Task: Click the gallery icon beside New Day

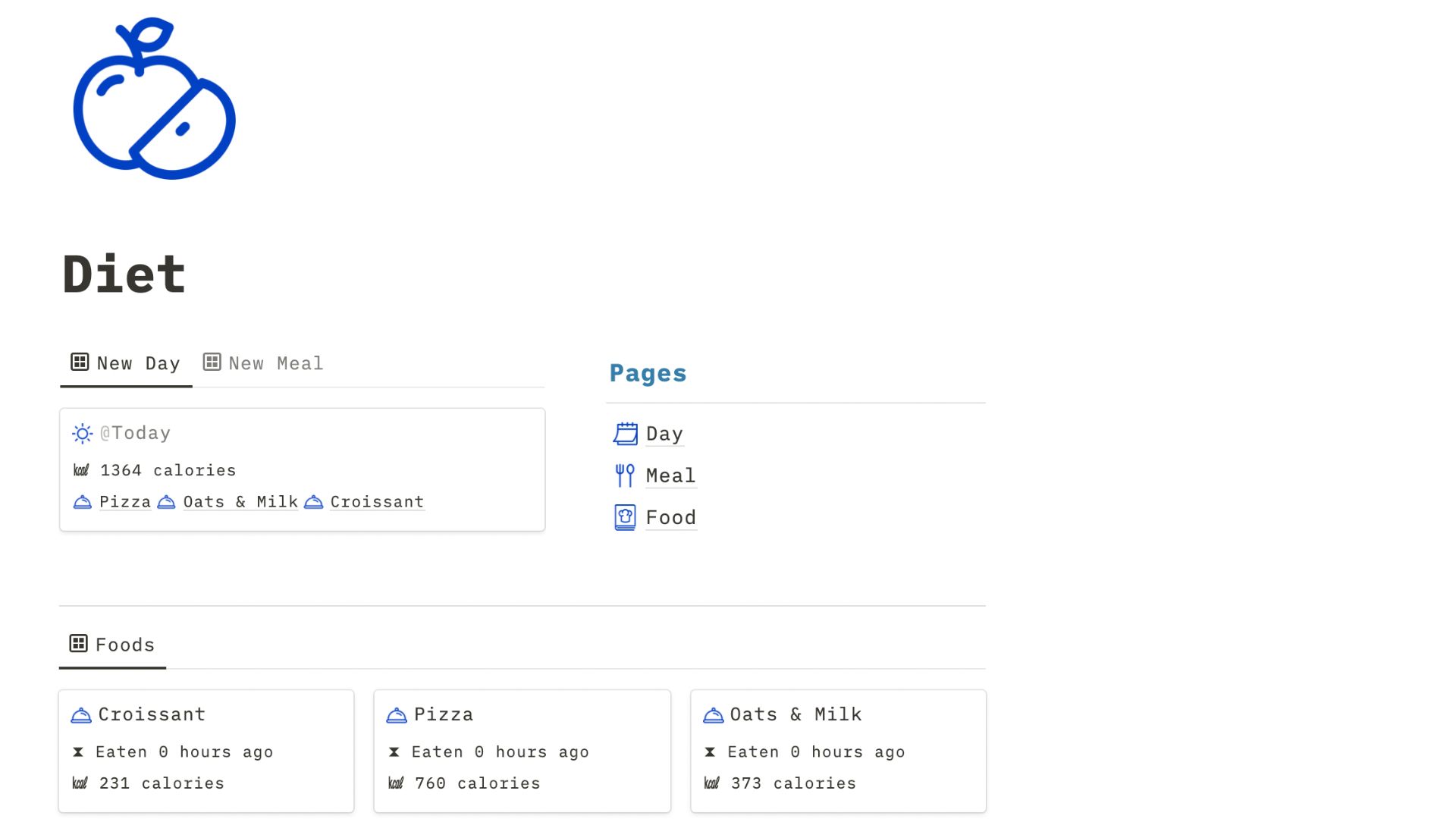Action: pyautogui.click(x=80, y=362)
